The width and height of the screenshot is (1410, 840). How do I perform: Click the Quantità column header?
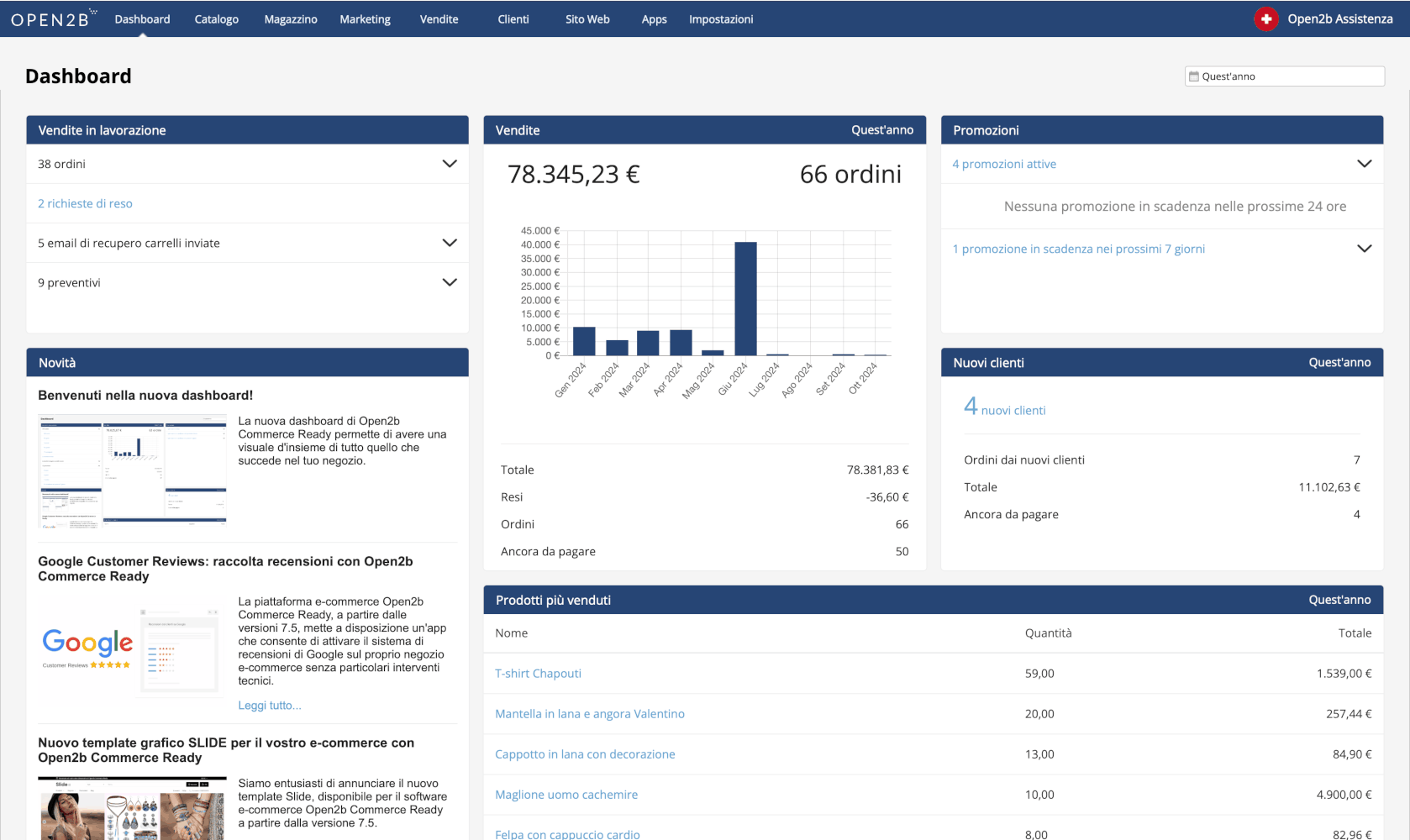coord(1048,633)
